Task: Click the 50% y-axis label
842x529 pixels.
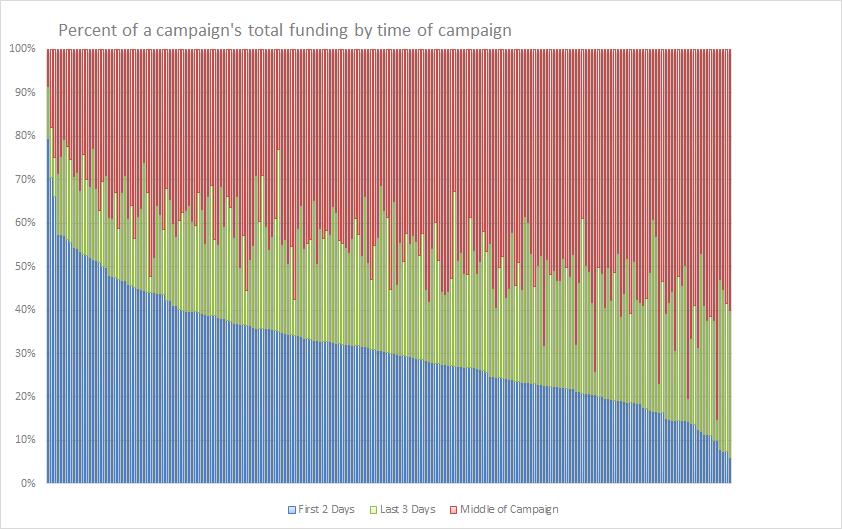Action: [x=24, y=266]
